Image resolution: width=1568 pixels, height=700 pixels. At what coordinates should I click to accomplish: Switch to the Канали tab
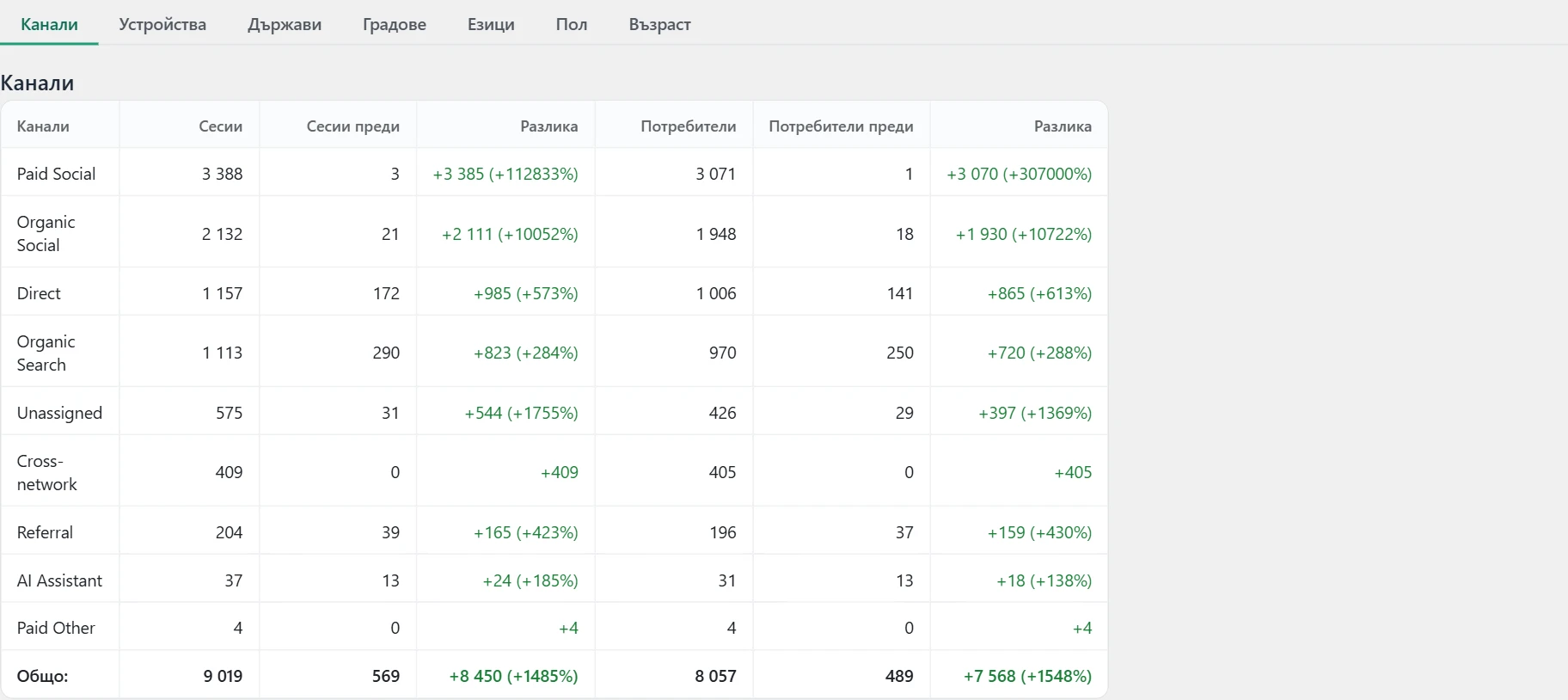point(49,24)
